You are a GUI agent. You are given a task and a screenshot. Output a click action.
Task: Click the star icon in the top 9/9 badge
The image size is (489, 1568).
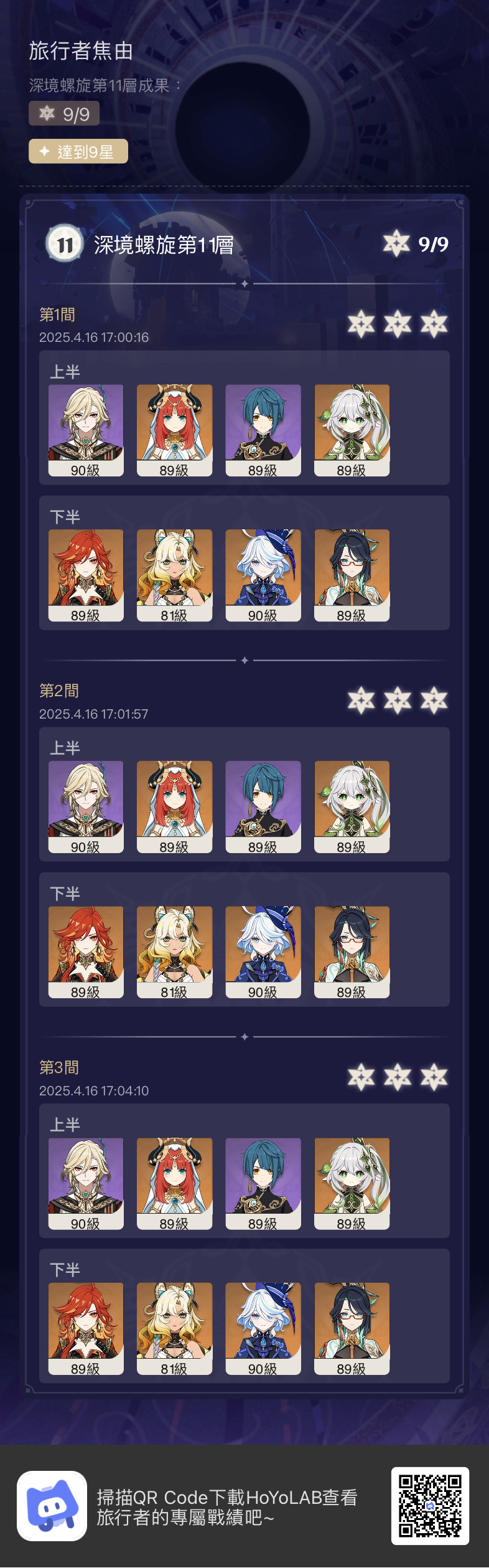pos(47,113)
